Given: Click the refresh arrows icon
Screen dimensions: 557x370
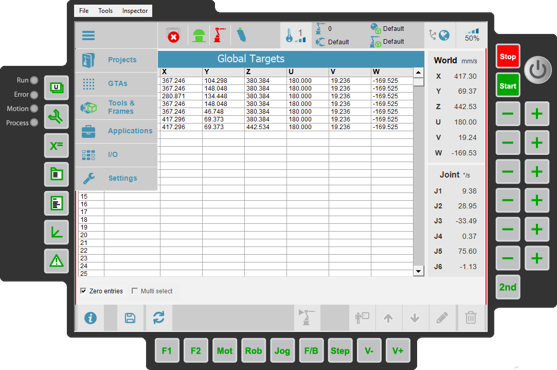Looking at the screenshot, I should 159,317.
